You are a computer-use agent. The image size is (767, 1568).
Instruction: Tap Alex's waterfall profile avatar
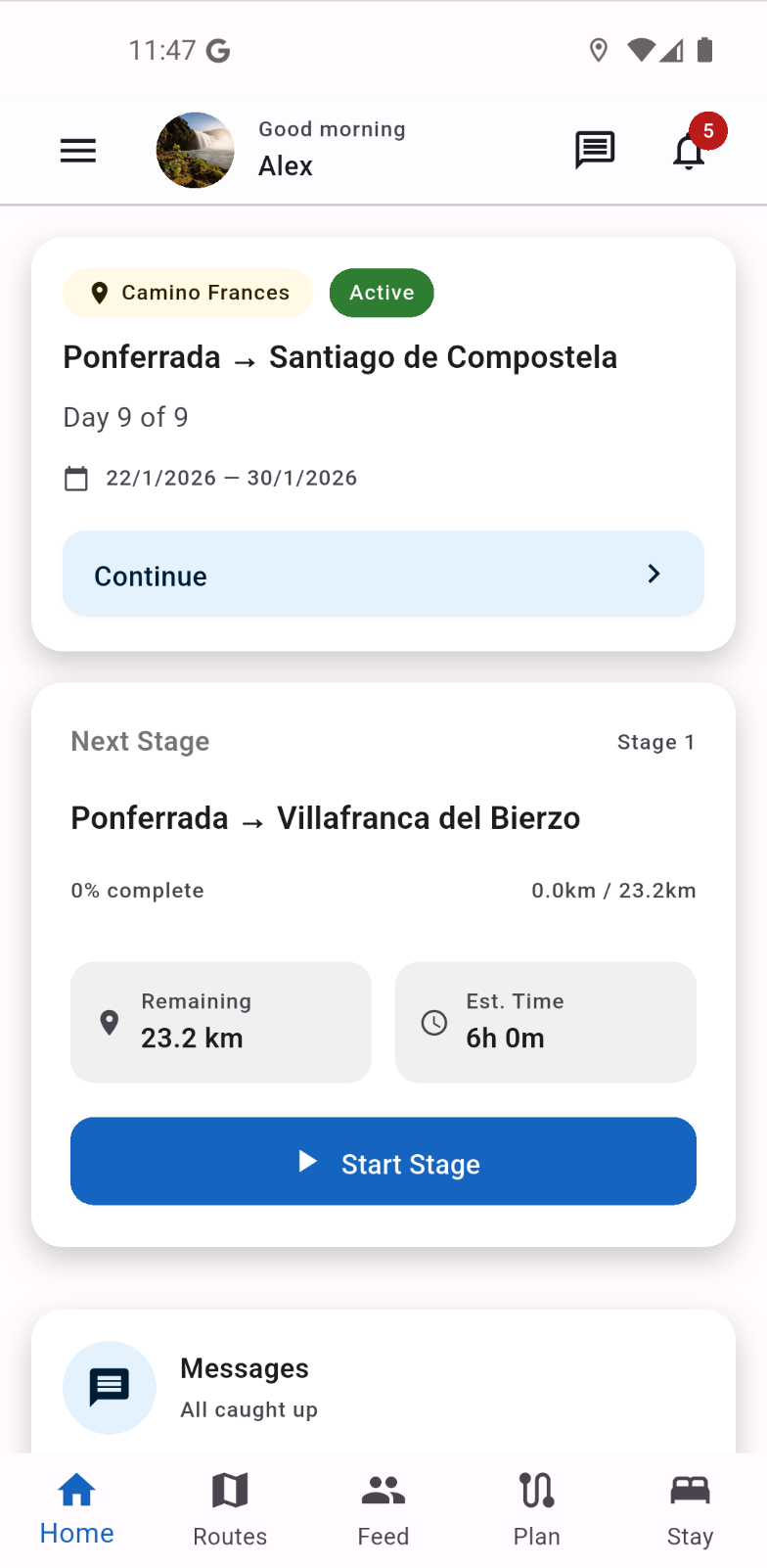[x=196, y=151]
